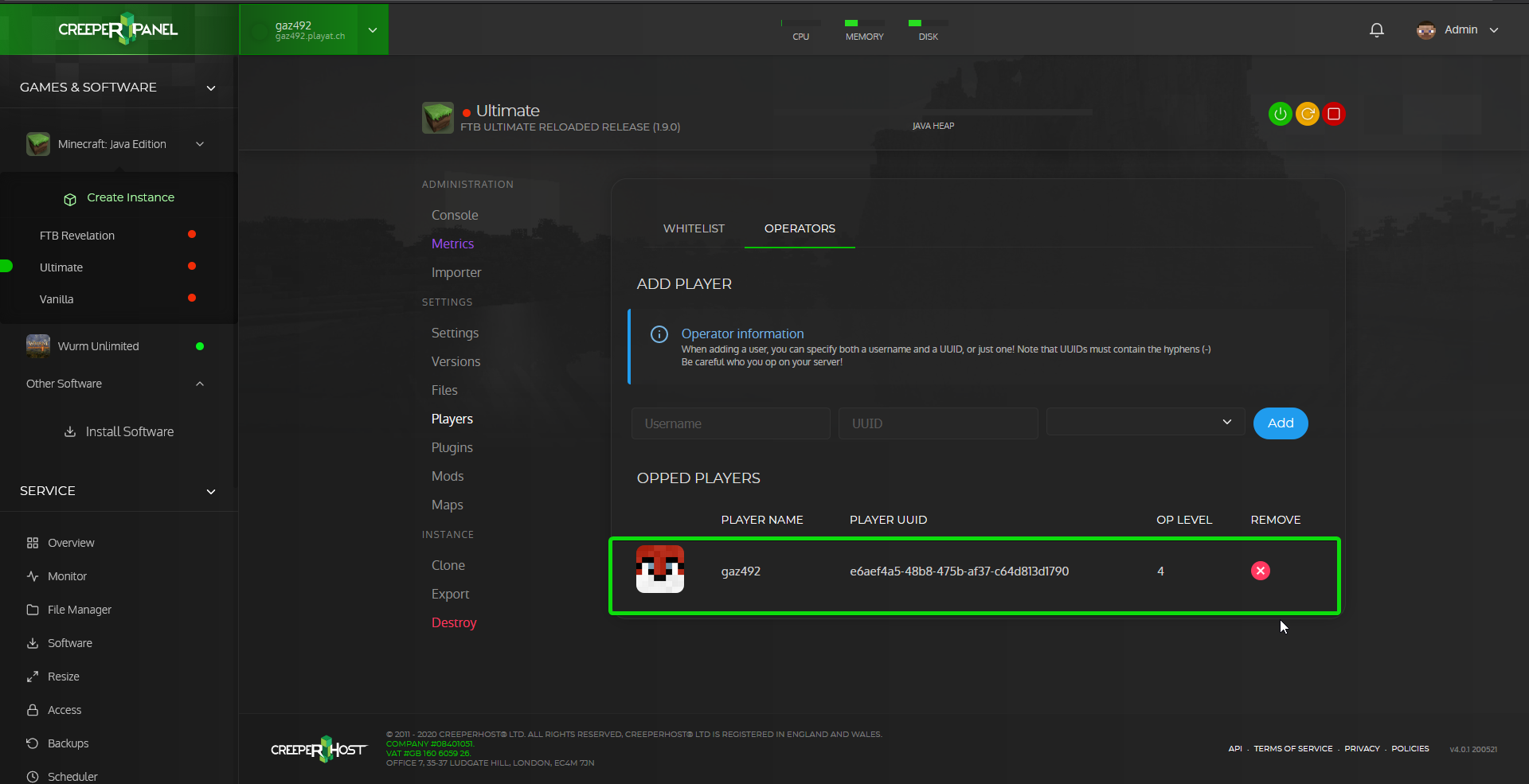Open the Players page
1529x784 pixels.
pyautogui.click(x=452, y=419)
